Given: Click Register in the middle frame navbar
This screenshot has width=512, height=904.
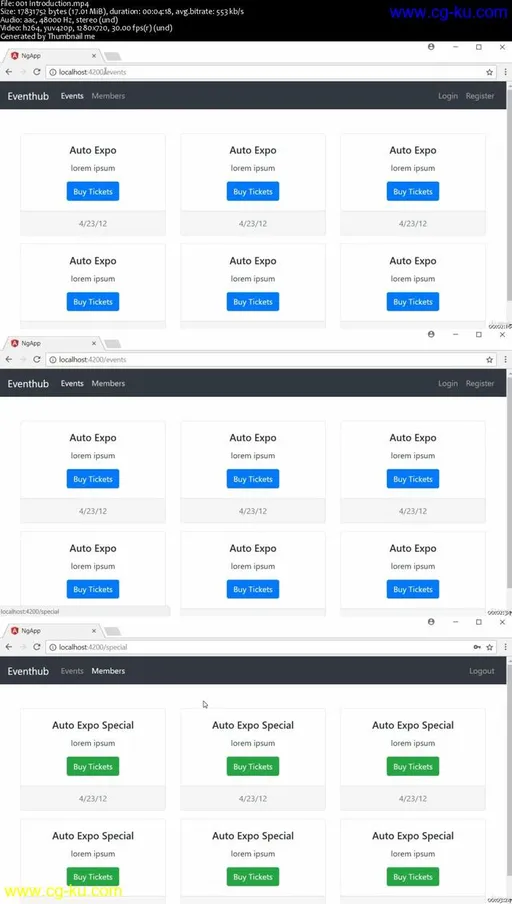Looking at the screenshot, I should point(480,383).
